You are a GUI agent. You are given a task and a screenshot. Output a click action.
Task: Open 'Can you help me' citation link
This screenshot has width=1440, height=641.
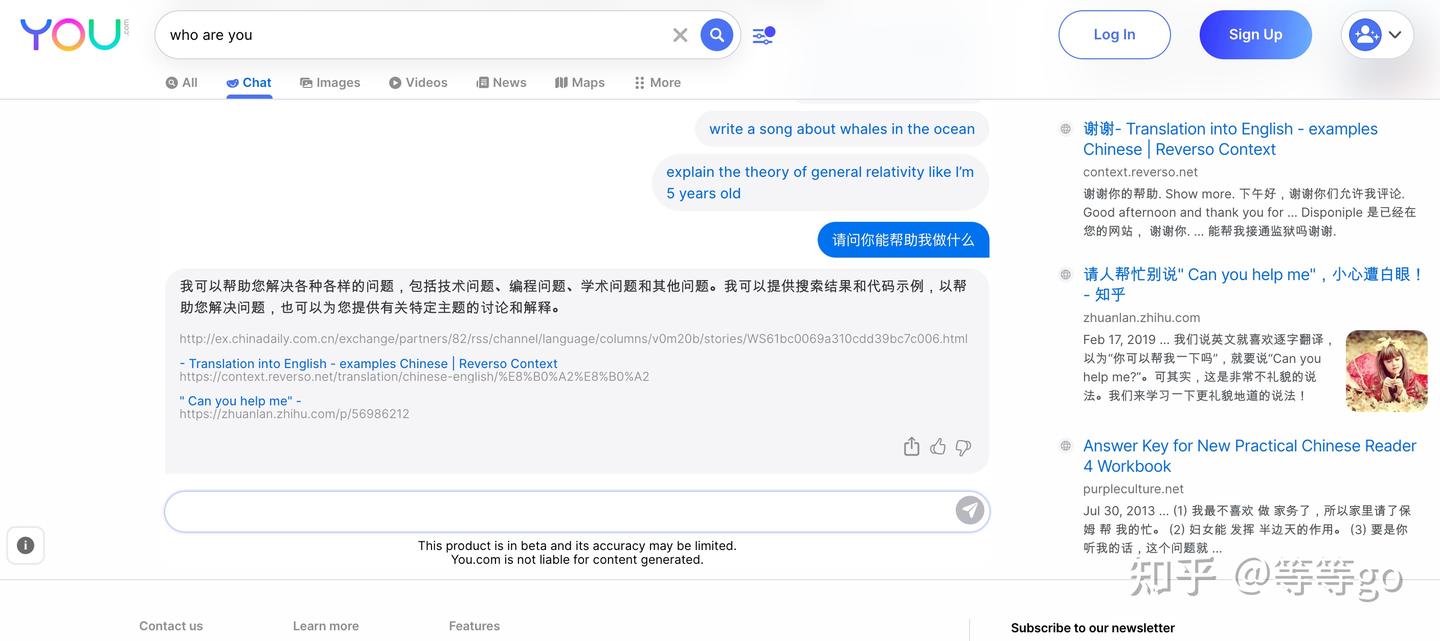point(240,401)
